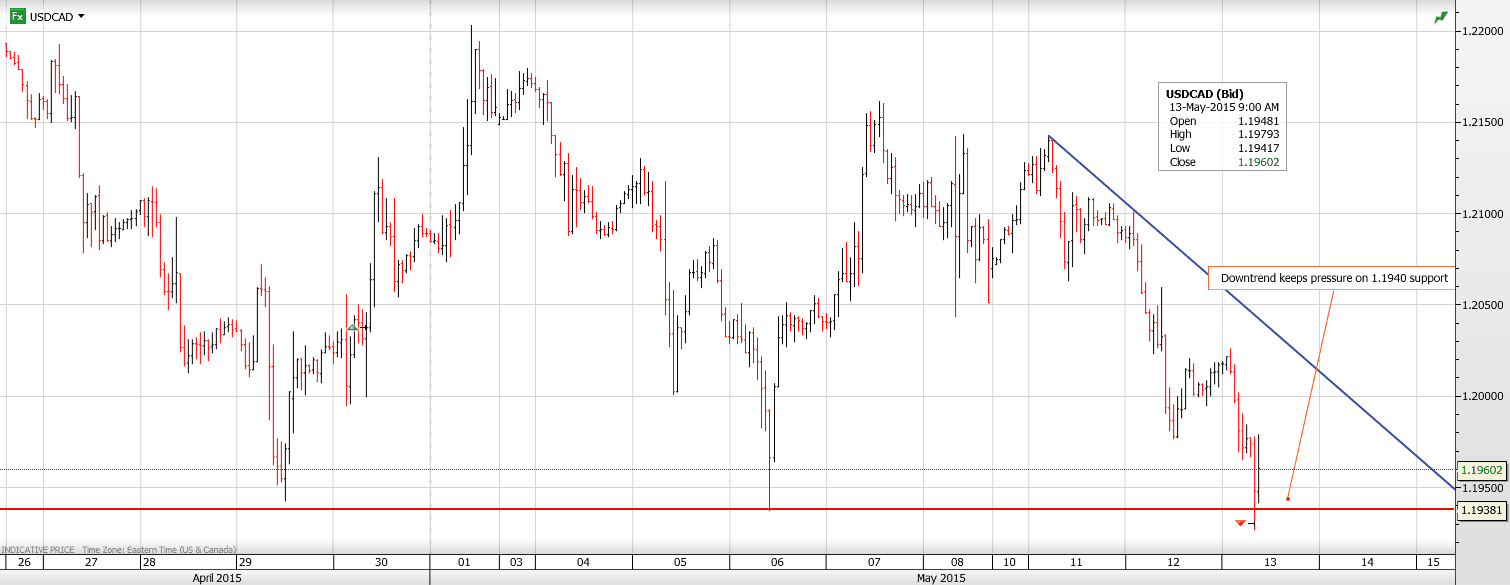This screenshot has height=585, width=1510.
Task: Click day '07' on the date axis
Action: pyautogui.click(x=874, y=562)
